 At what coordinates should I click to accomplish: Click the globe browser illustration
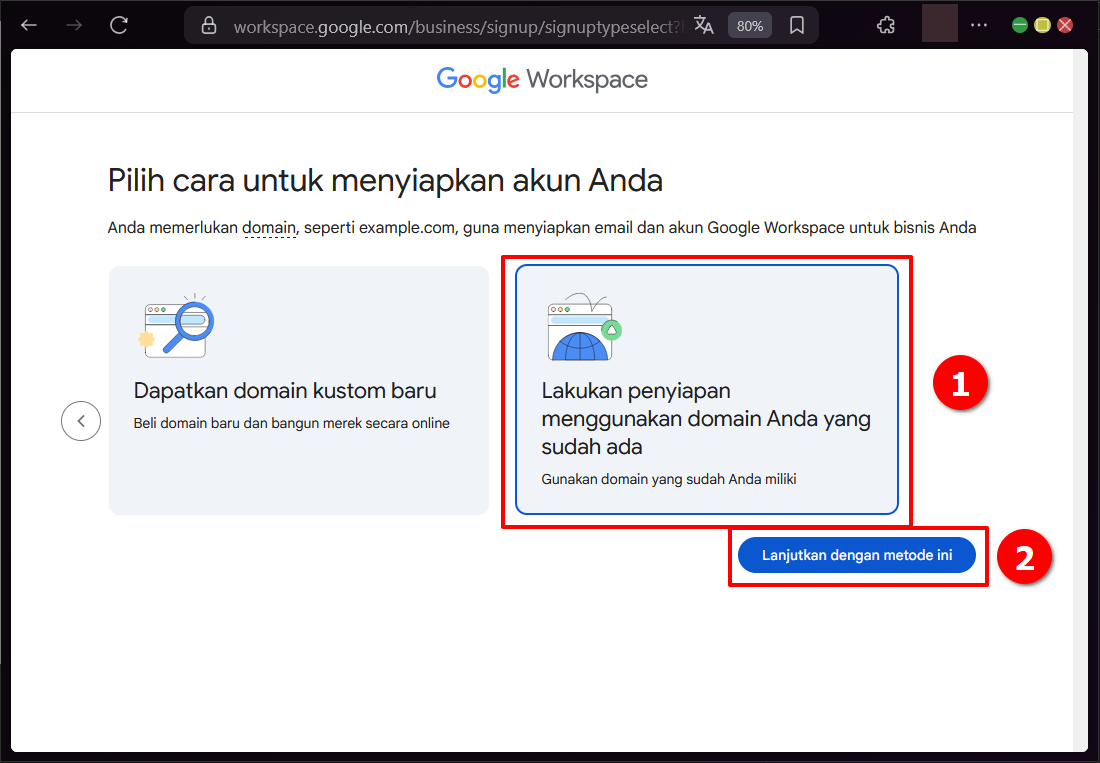point(584,328)
